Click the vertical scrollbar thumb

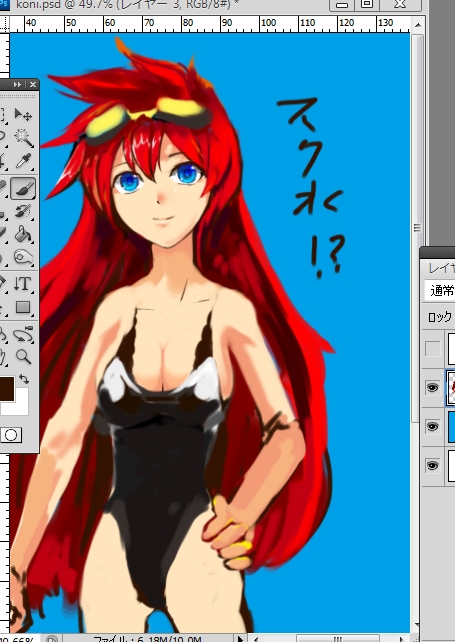click(417, 227)
